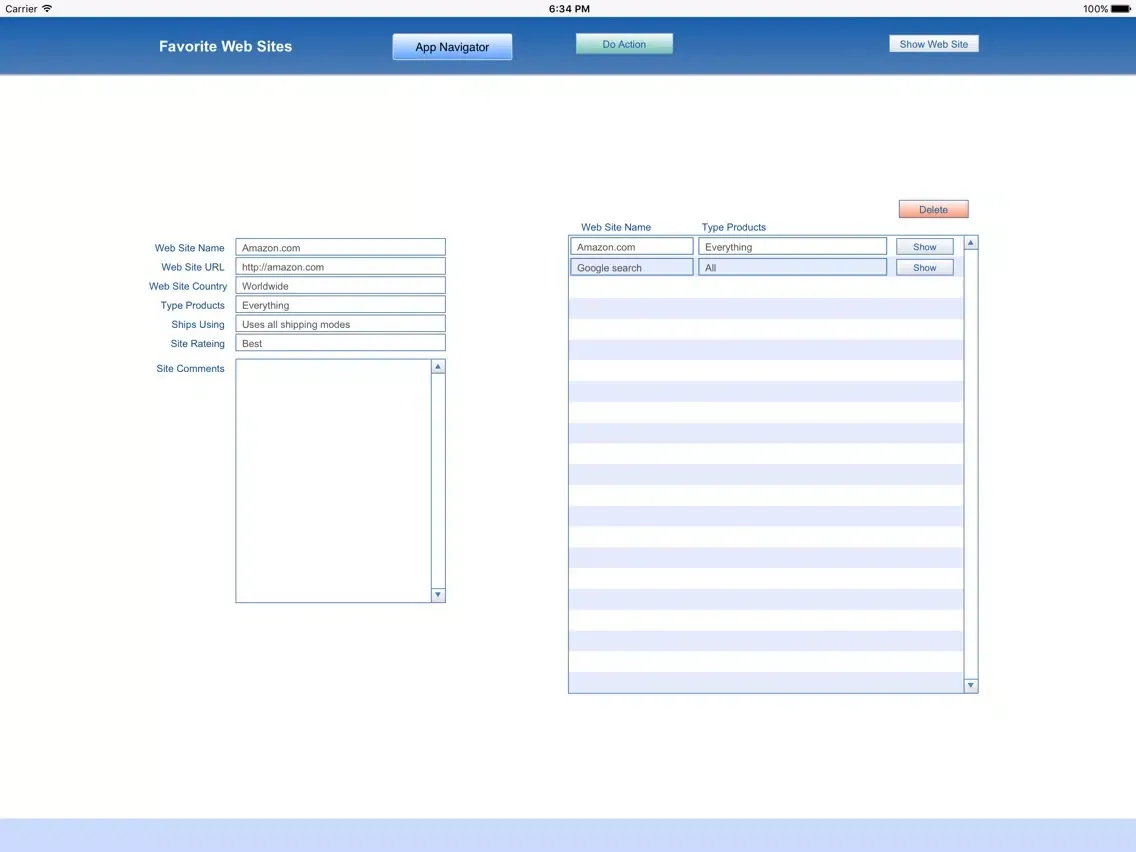Click the App Navigator button

452,47
